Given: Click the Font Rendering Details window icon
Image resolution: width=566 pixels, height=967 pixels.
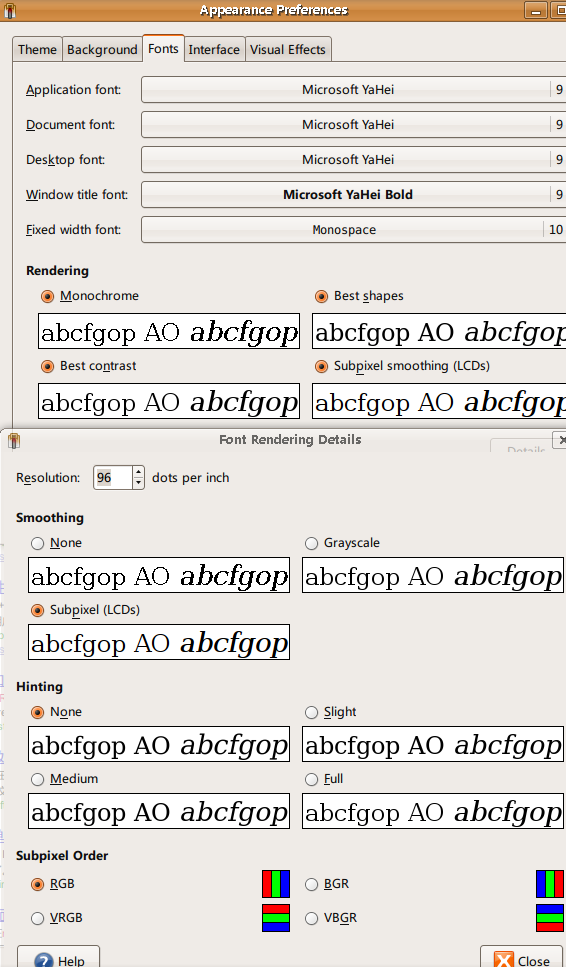Looking at the screenshot, I should 14,440.
